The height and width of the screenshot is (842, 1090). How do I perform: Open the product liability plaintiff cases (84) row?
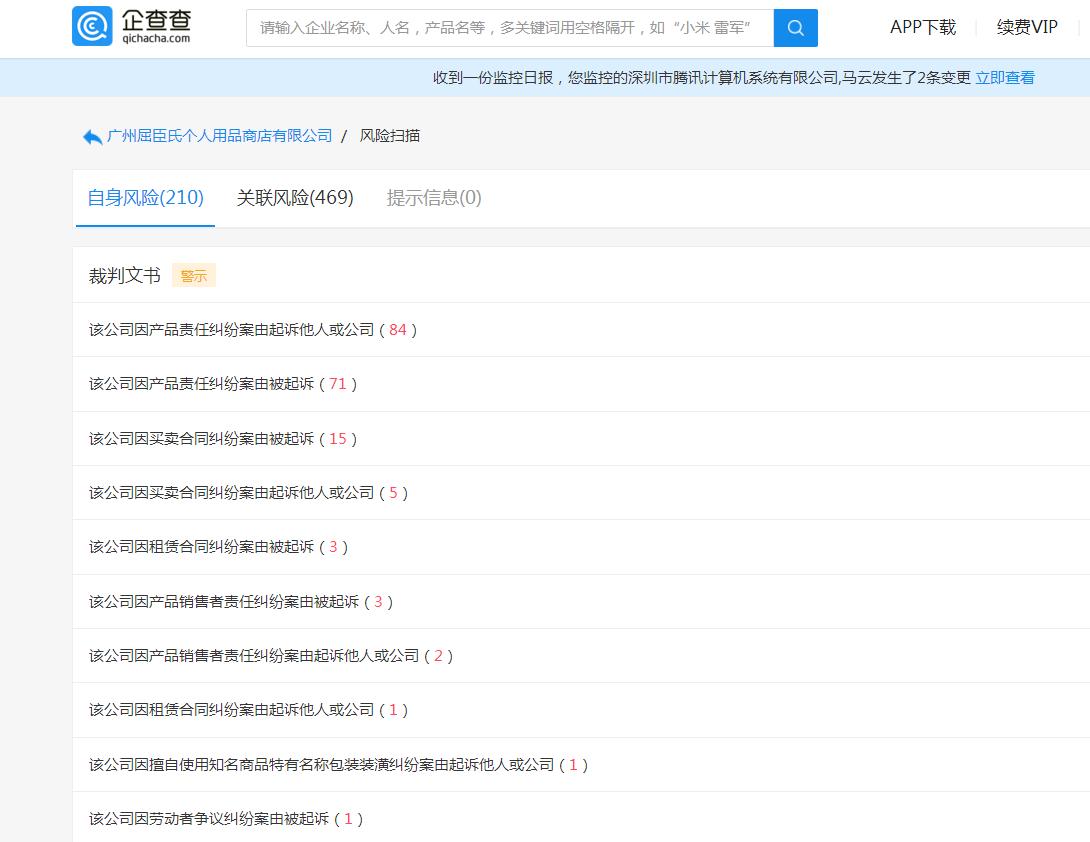click(x=248, y=329)
